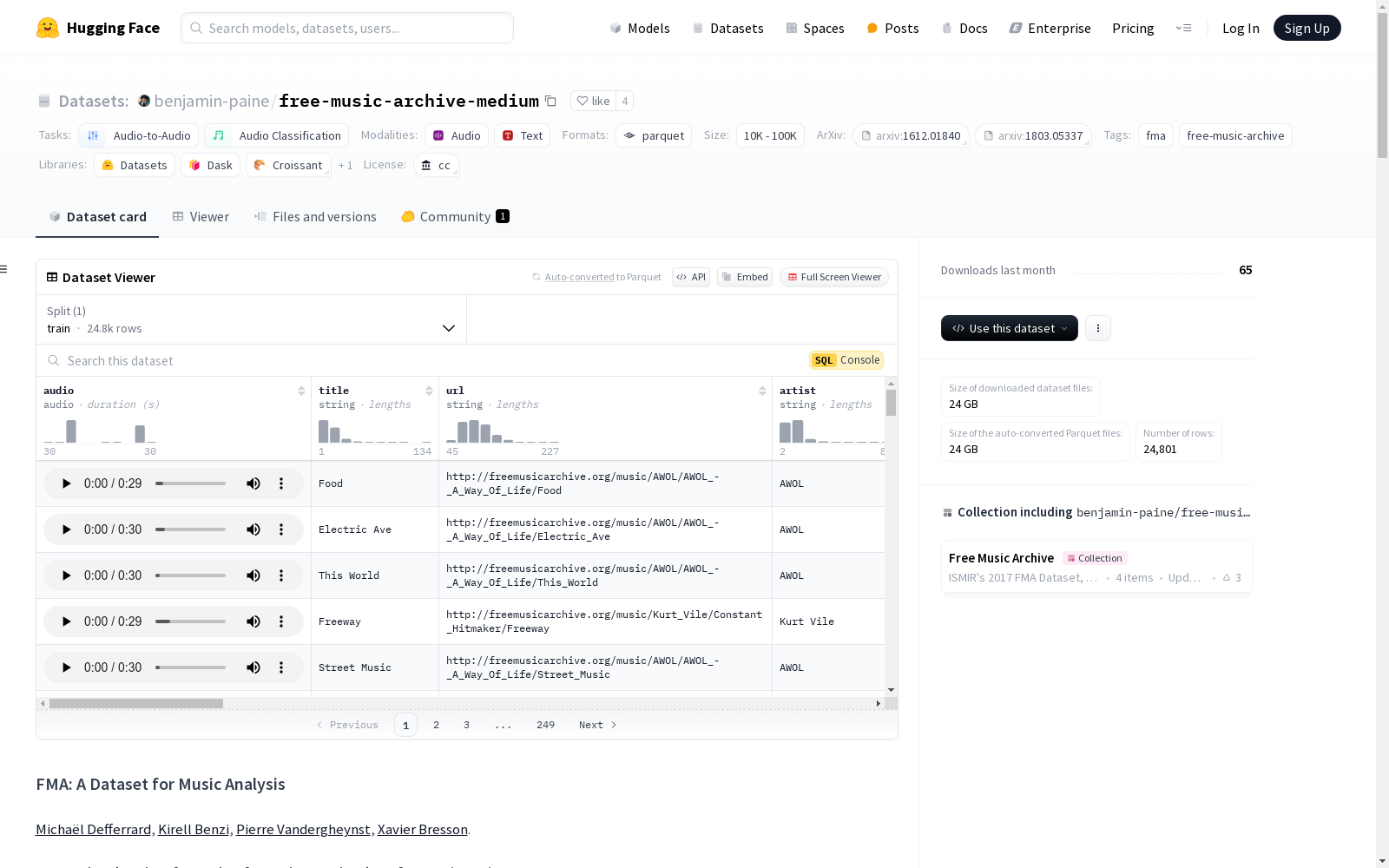Screen dimensions: 1389x868
Task: Open the SQL Console
Action: click(846, 360)
